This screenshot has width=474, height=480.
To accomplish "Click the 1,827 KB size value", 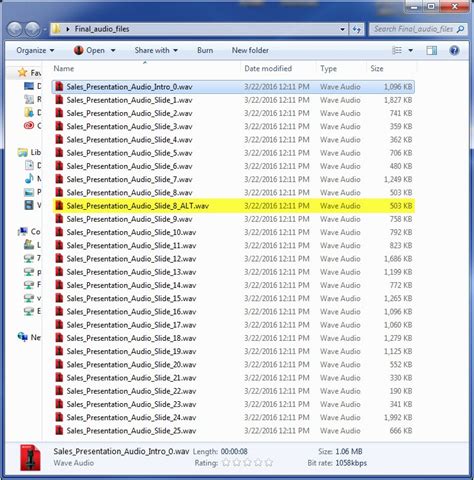I will (398, 100).
